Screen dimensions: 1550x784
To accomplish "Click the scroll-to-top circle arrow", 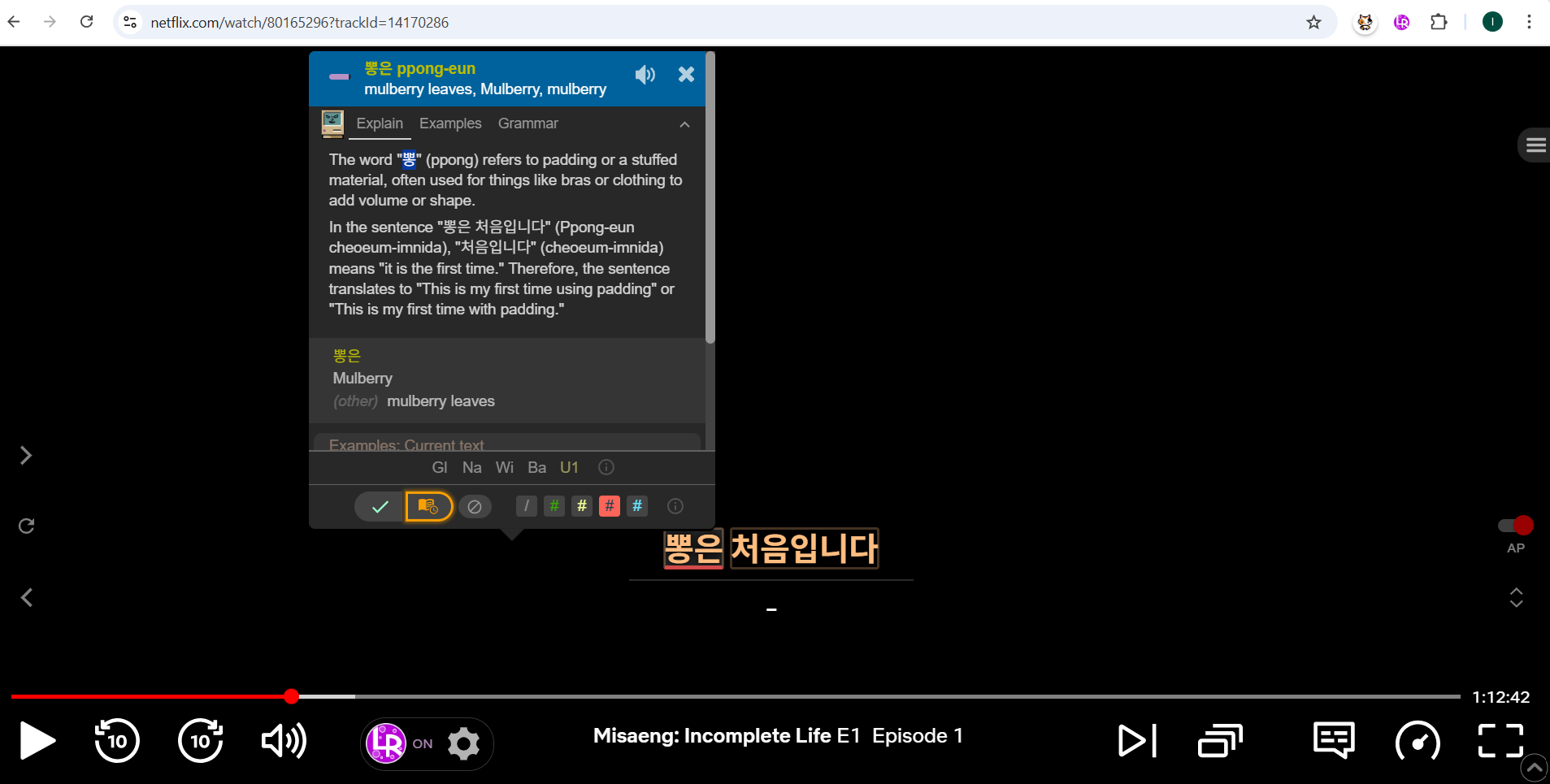I will tap(1534, 768).
